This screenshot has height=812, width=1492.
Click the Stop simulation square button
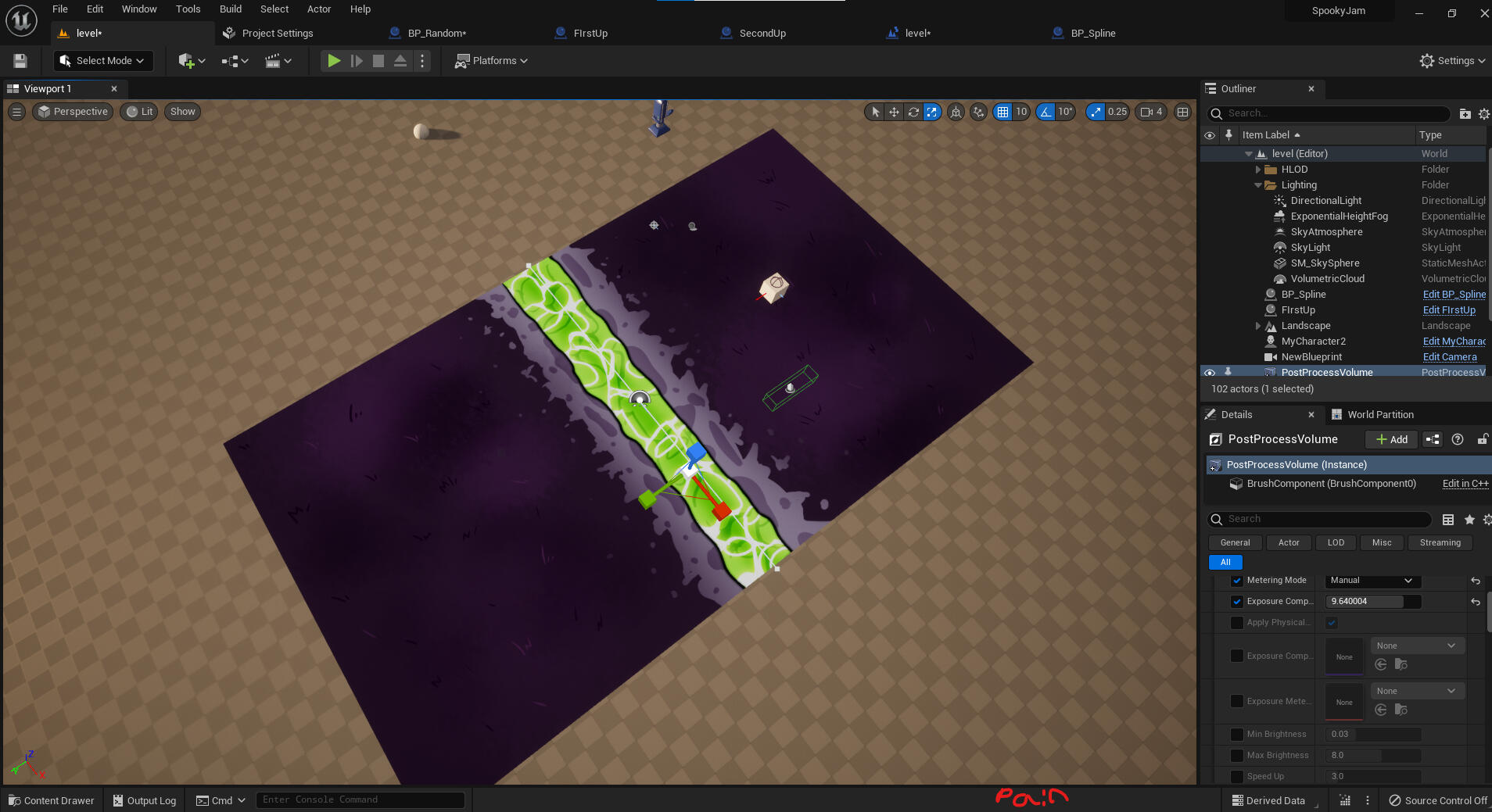coord(378,61)
